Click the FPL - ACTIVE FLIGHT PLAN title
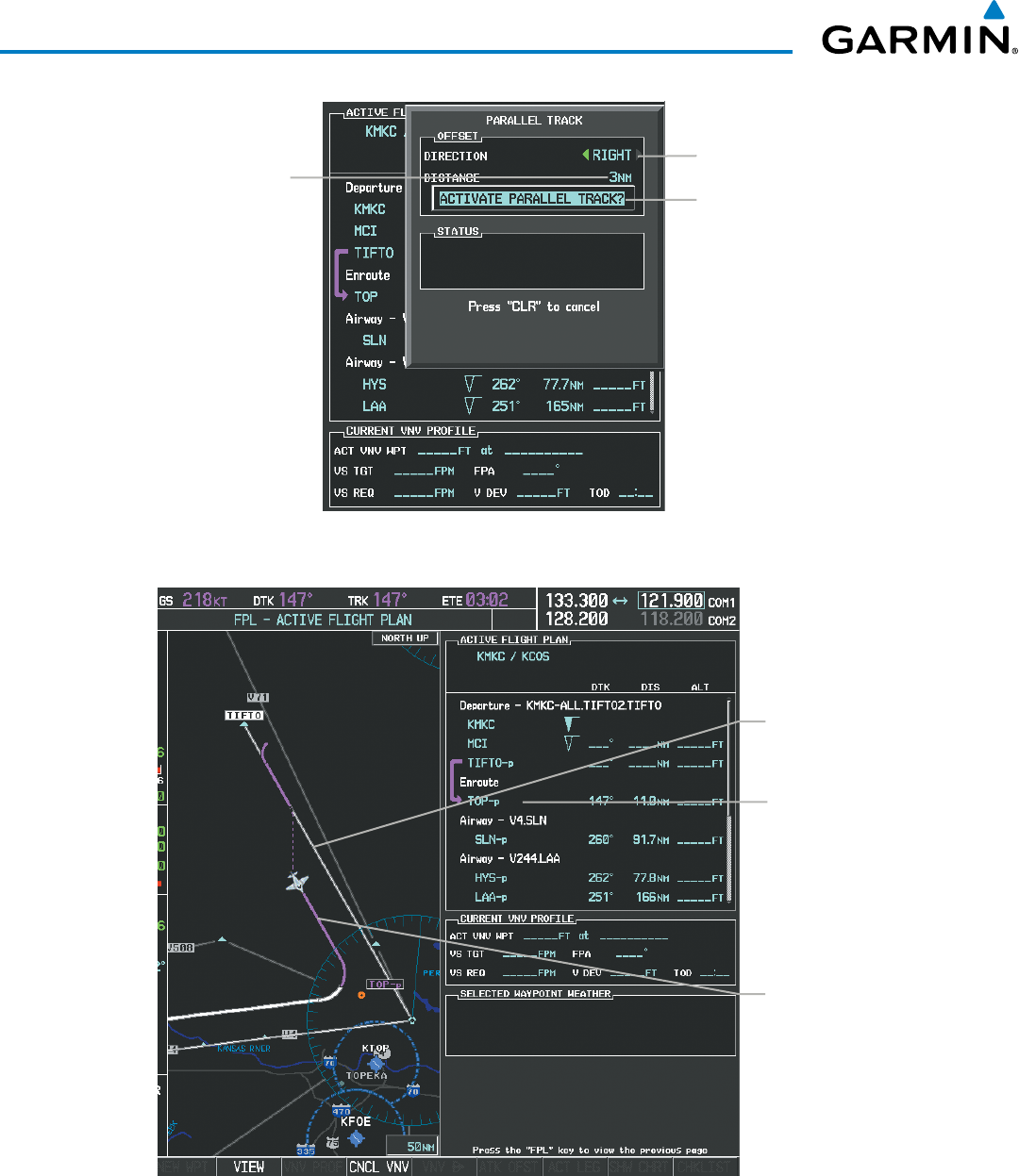The height and width of the screenshot is (1176, 1019). (x=323, y=620)
